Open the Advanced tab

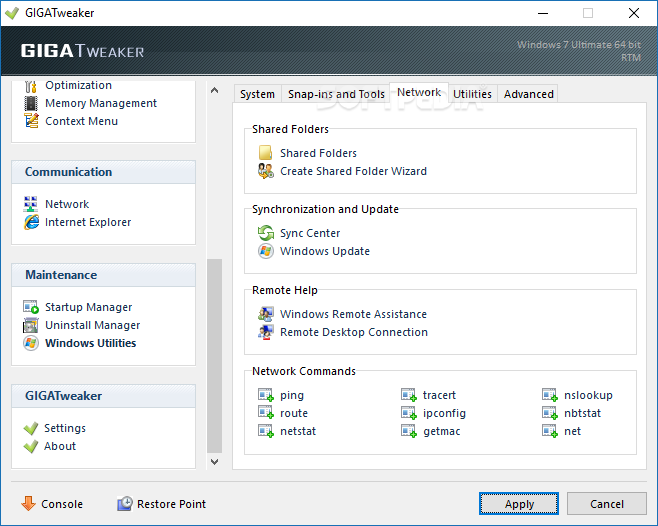528,94
